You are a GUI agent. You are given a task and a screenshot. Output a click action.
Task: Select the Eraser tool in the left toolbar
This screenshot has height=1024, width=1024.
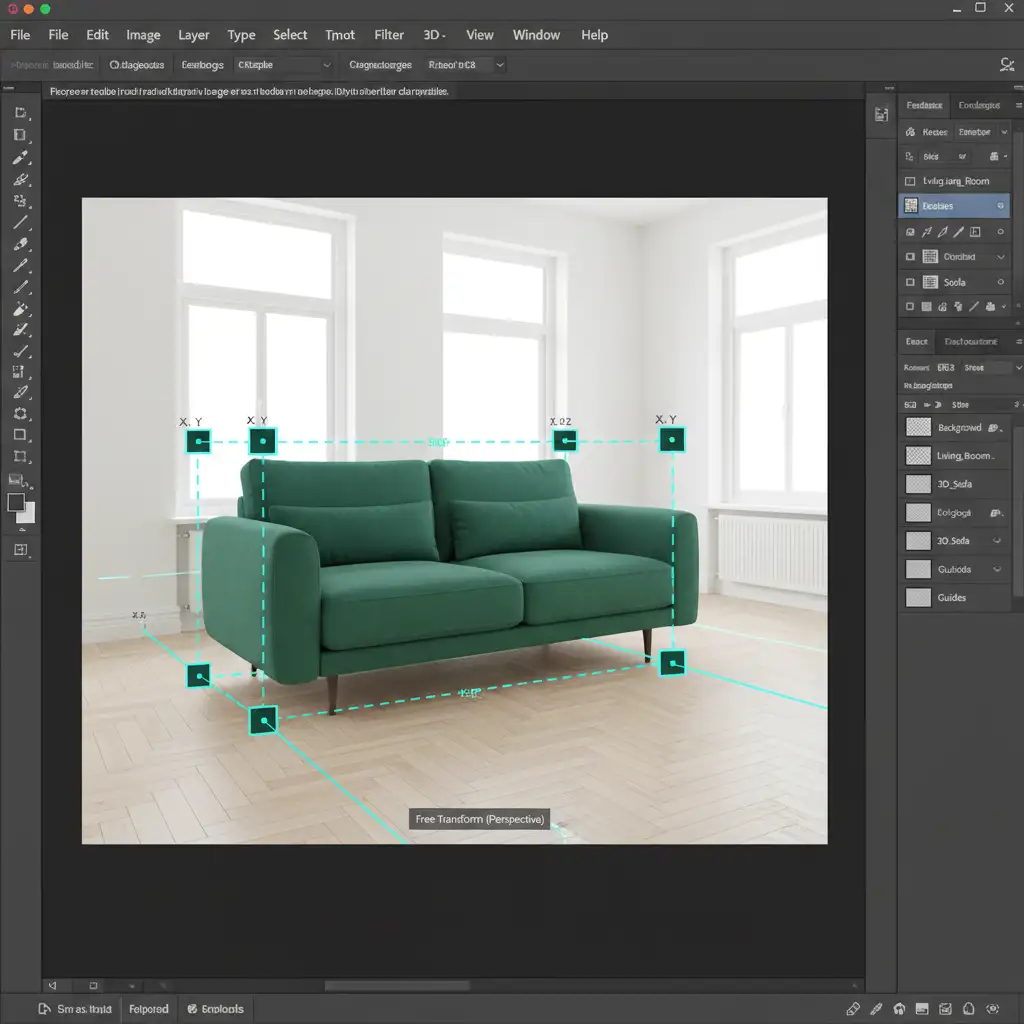click(20, 244)
